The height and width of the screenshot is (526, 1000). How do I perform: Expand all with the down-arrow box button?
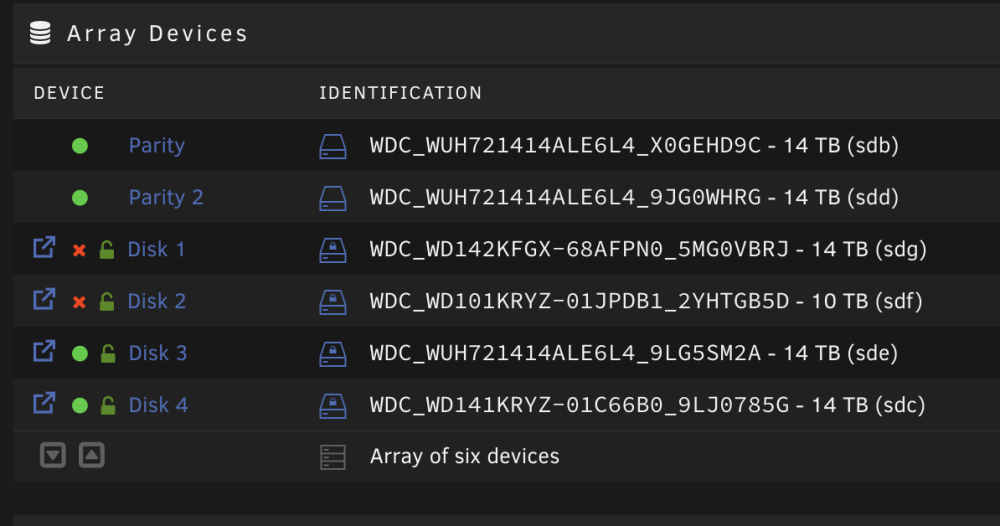53,455
